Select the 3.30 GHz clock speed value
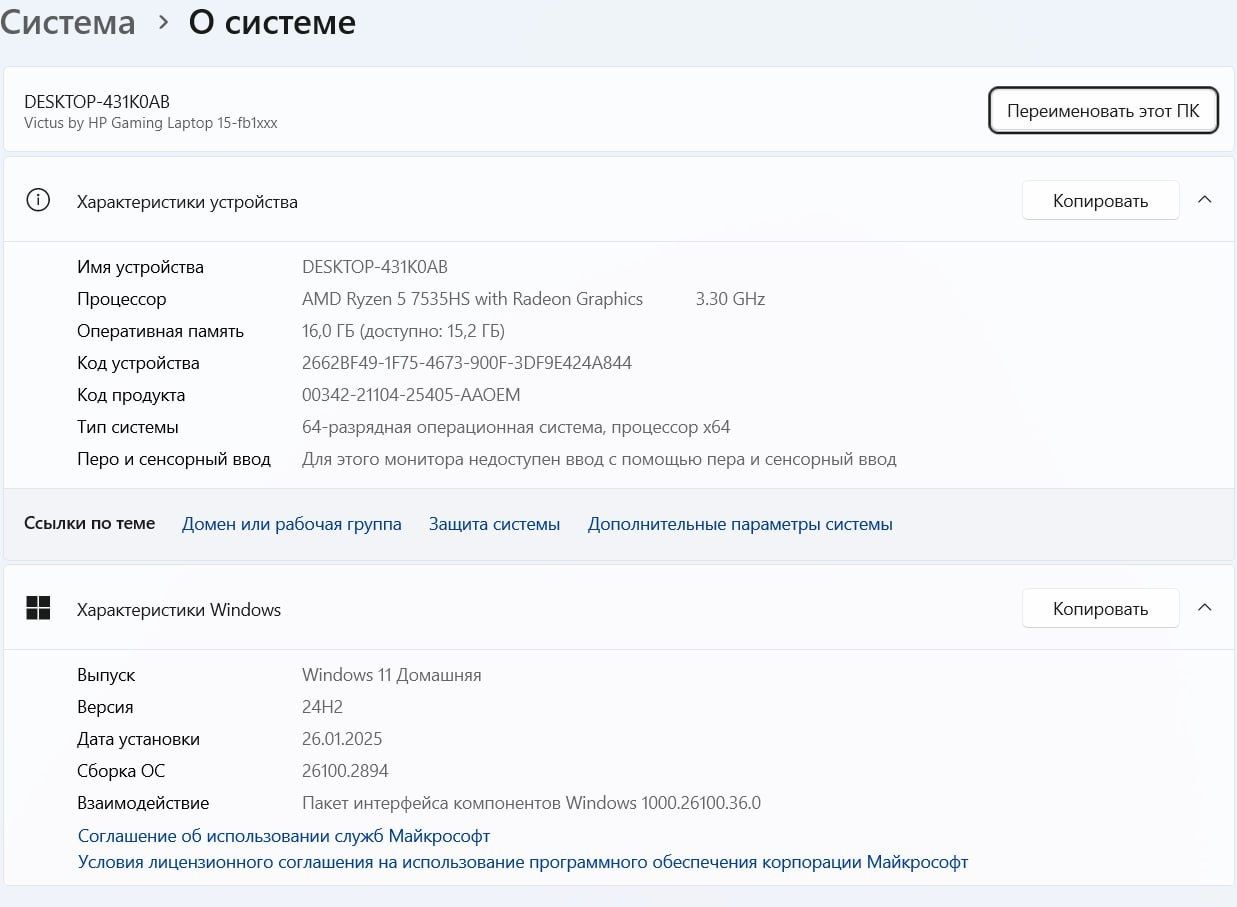The width and height of the screenshot is (1237, 907). 730,299
